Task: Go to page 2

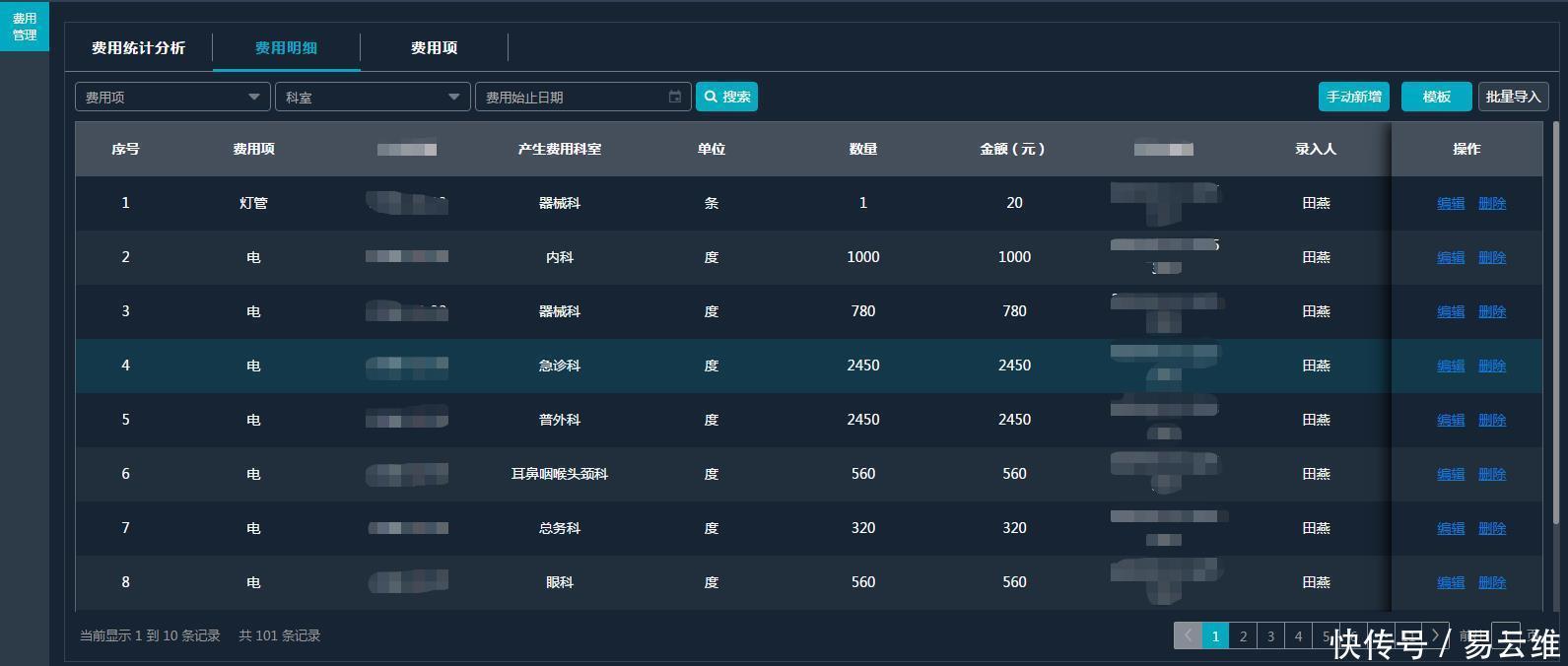Action: click(1243, 635)
